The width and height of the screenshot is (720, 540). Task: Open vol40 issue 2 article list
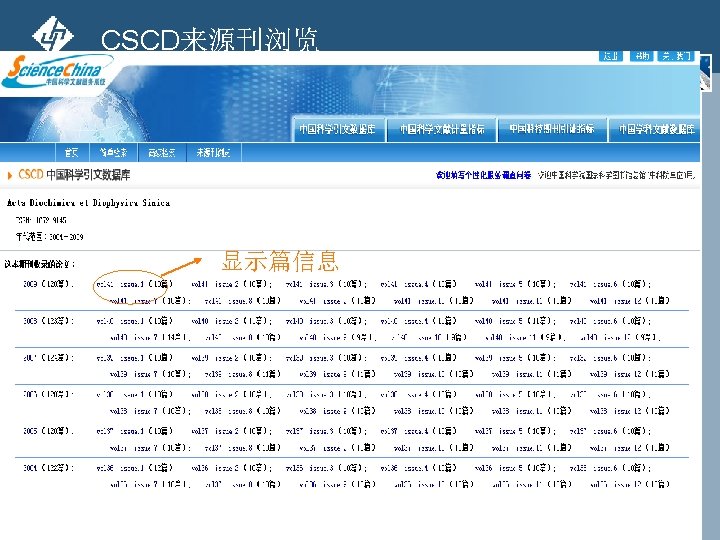[x=231, y=321]
